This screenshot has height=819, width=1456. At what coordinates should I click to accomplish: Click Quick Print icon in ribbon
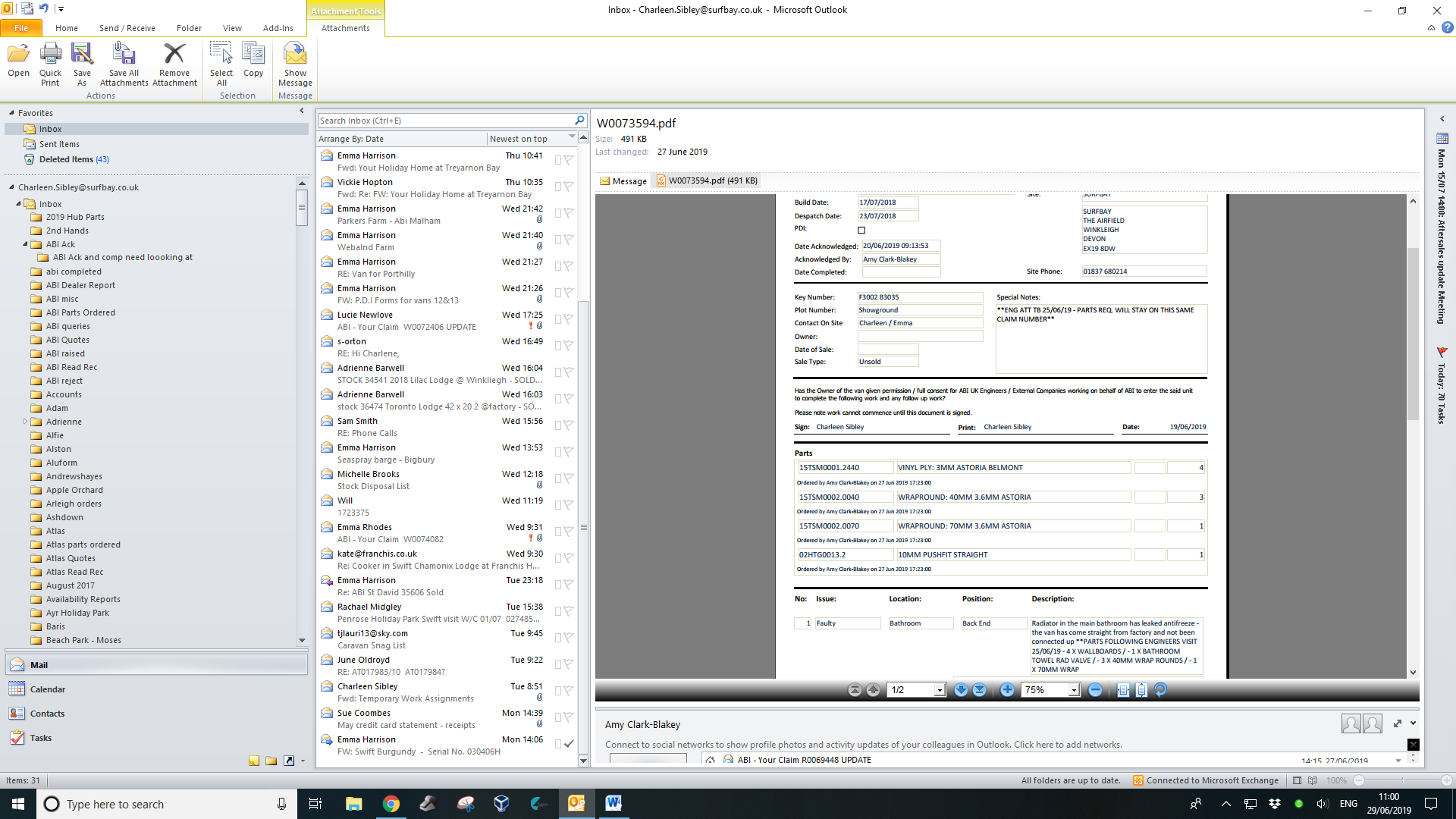coord(50,64)
